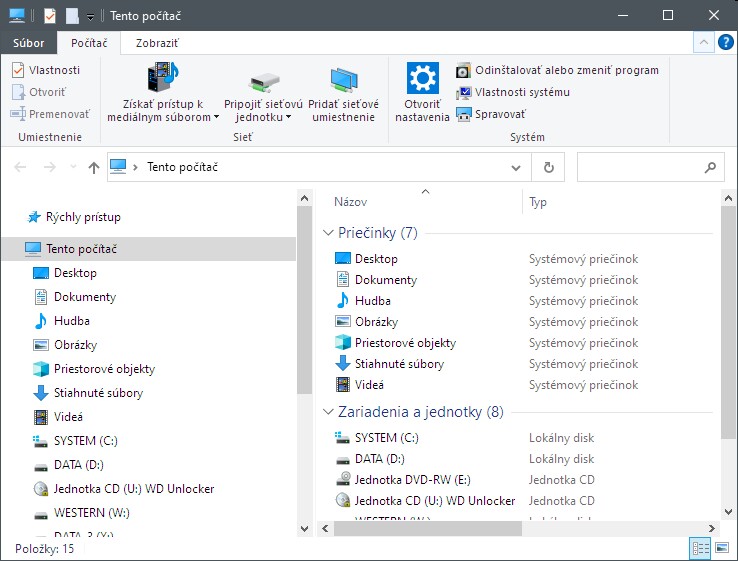Go back with the left arrow

(20, 167)
